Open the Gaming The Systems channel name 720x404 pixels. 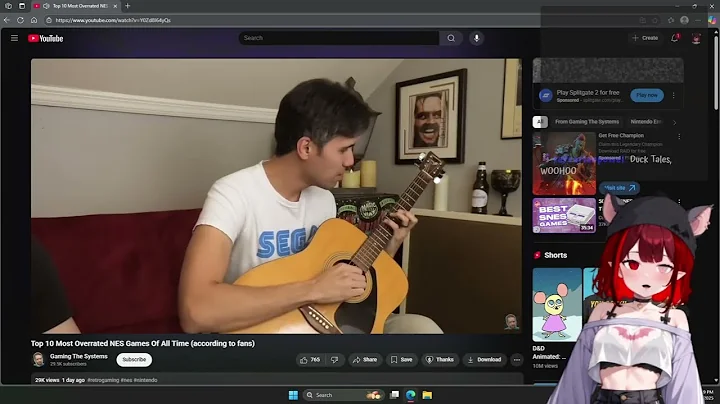(79, 356)
